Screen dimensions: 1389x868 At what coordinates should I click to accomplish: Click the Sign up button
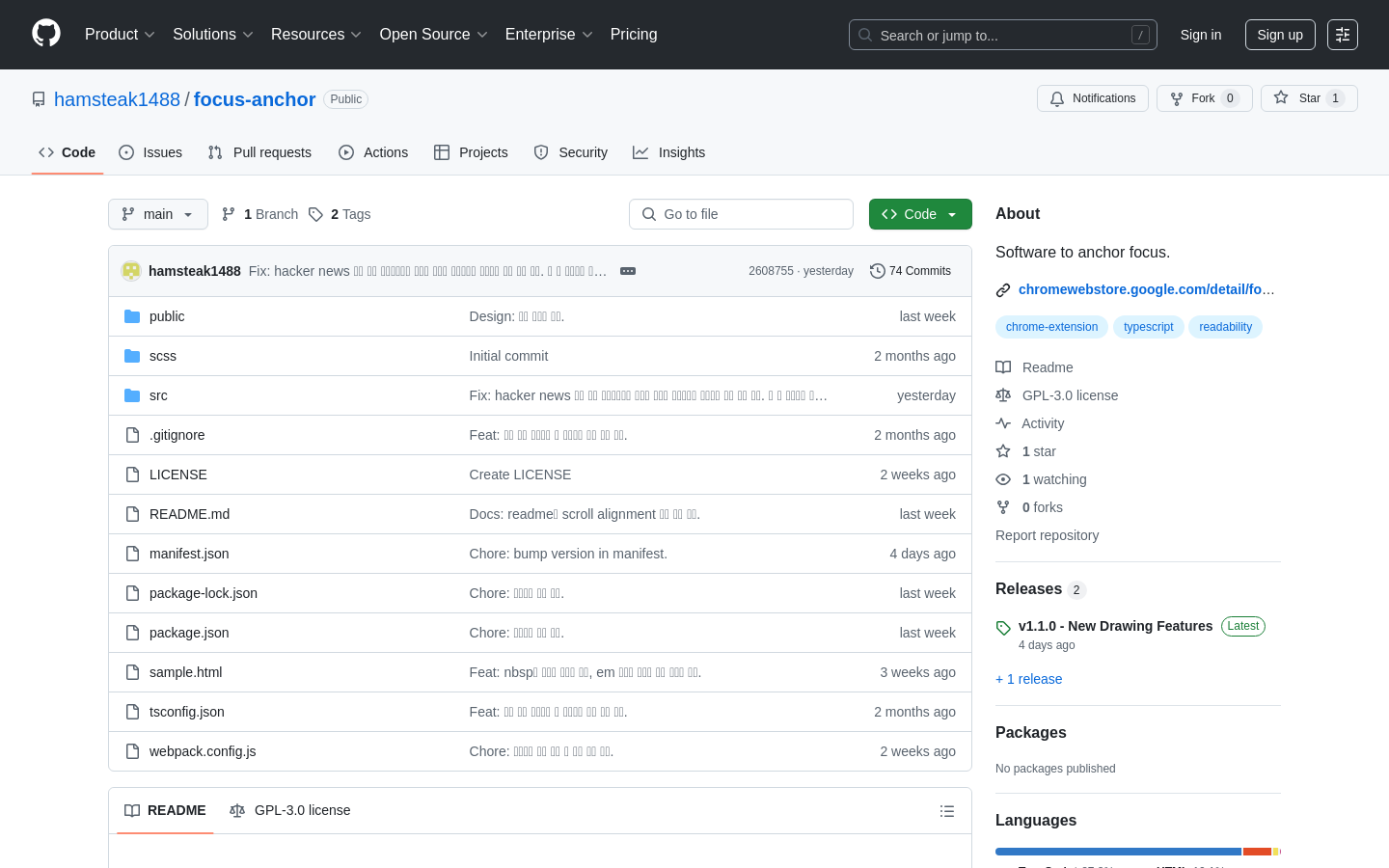pyautogui.click(x=1280, y=35)
